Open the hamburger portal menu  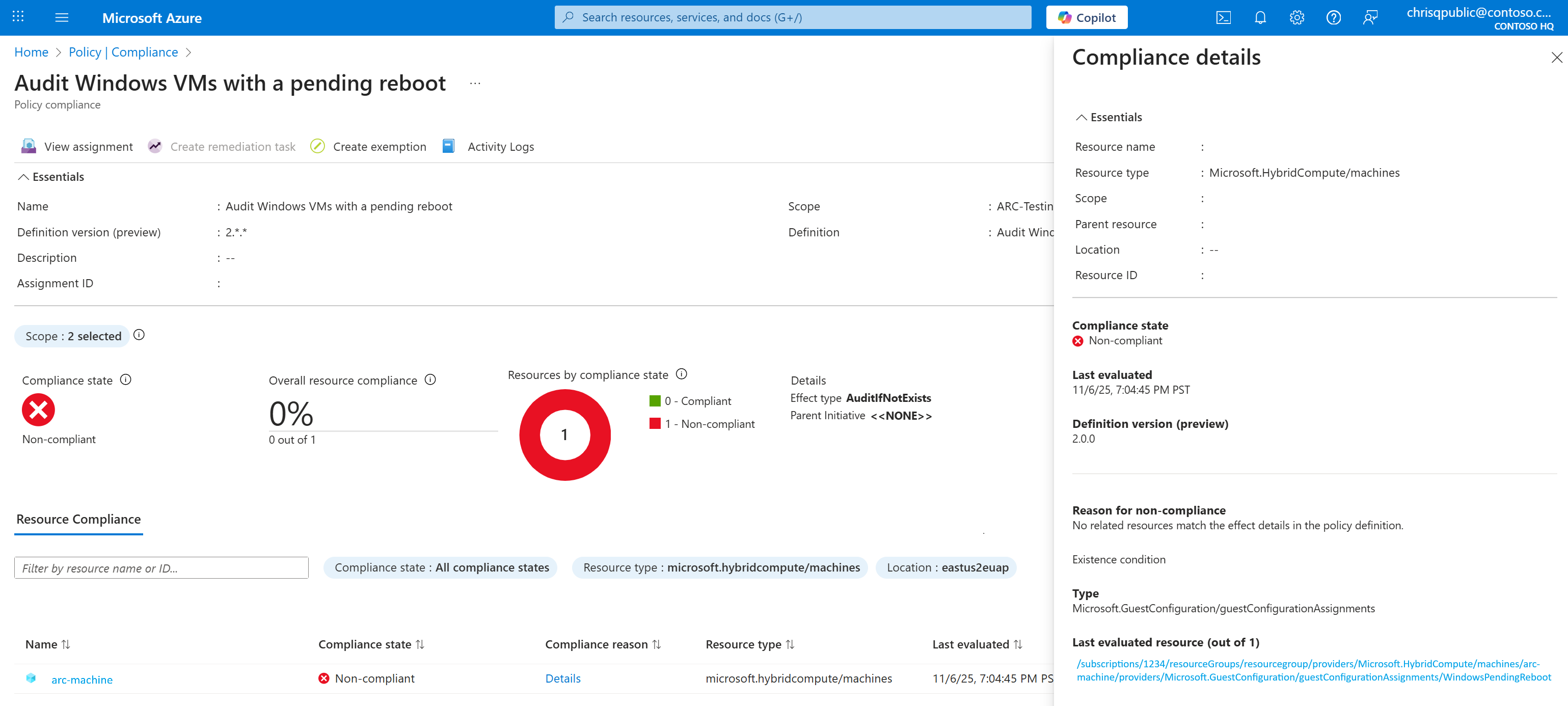[62, 18]
